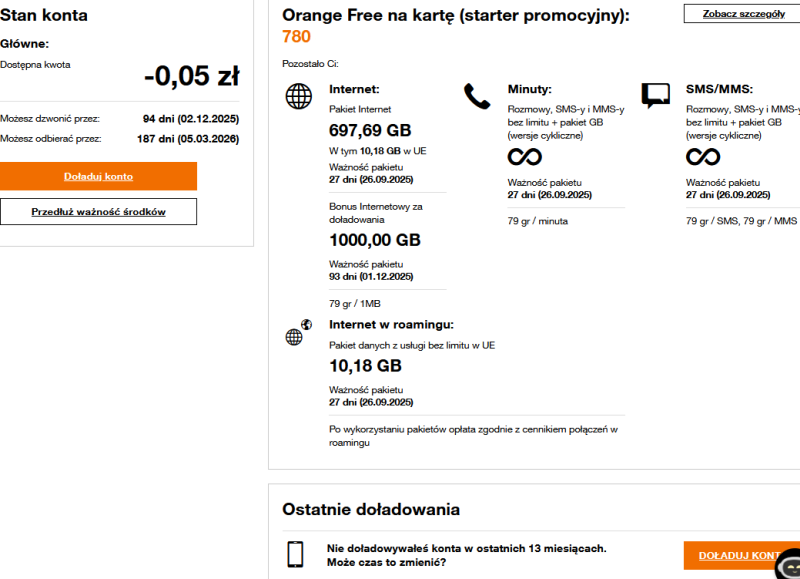
Task: Click the Internet globe icon
Action: coord(299,96)
